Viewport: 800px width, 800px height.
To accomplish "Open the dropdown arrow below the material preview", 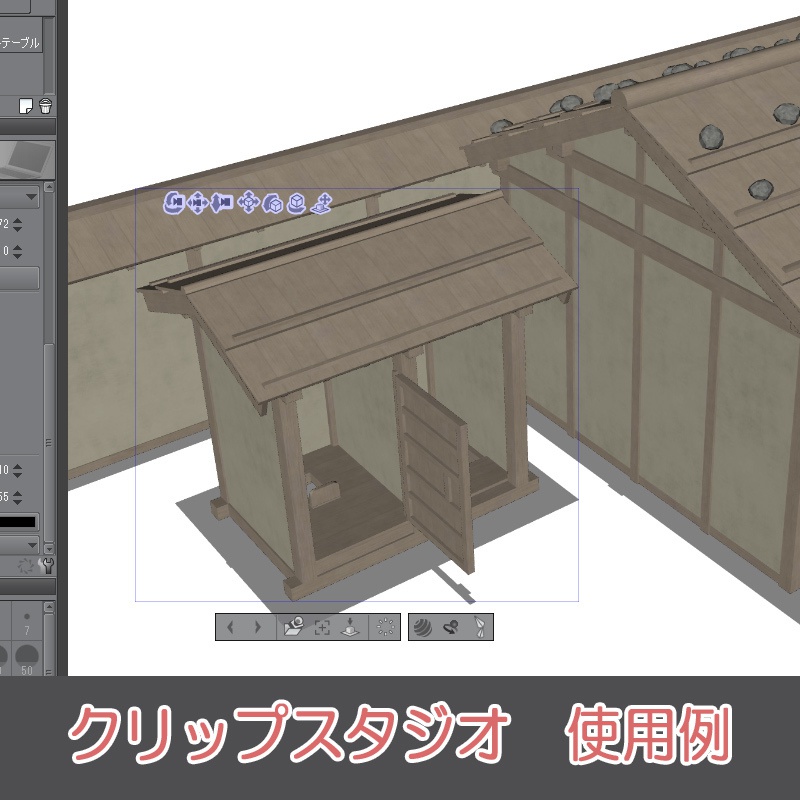I will (x=31, y=196).
